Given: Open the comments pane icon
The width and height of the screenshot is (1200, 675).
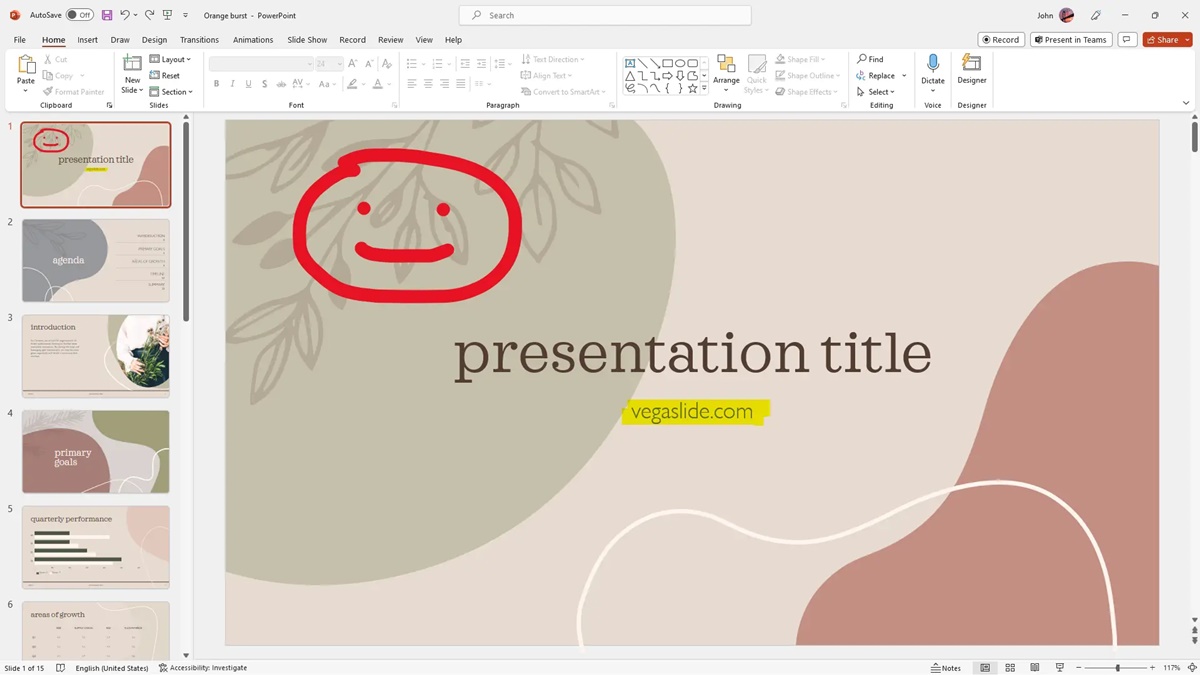Looking at the screenshot, I should 1127,40.
